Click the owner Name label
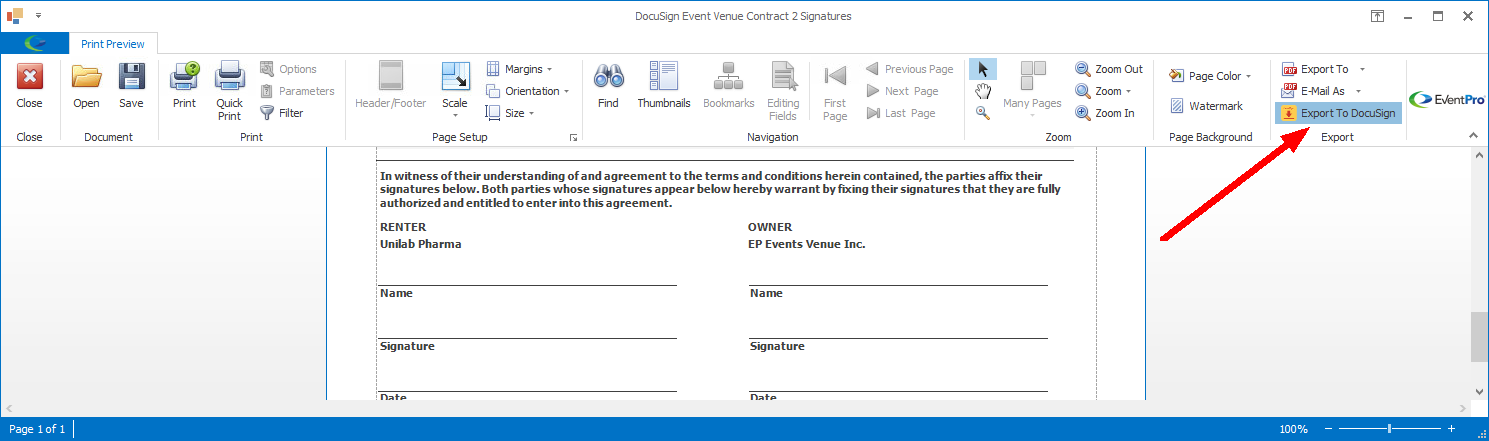 (x=766, y=293)
